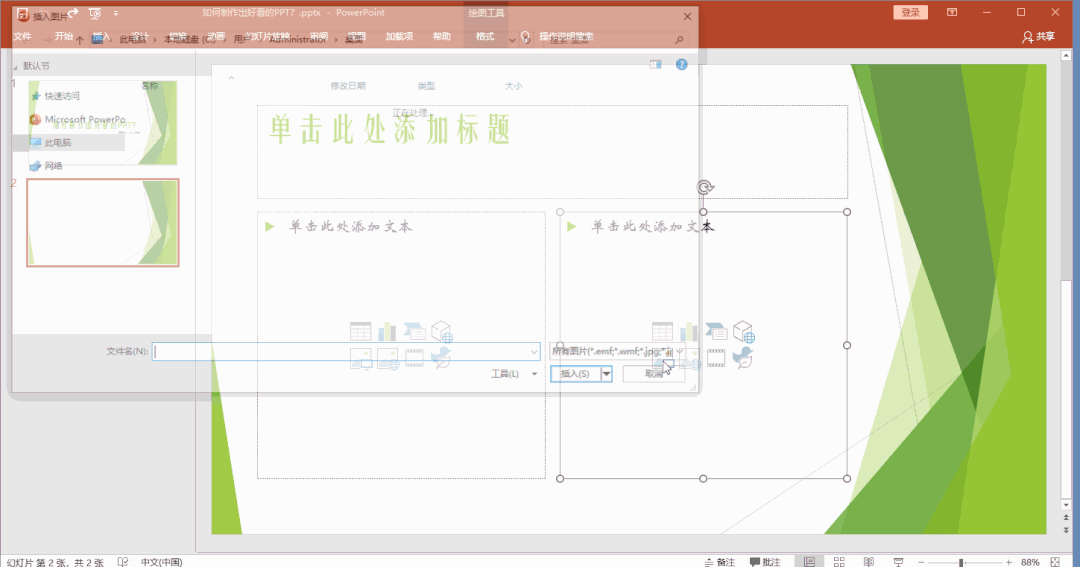The width and height of the screenshot is (1080, 567).
Task: Click the spell check status bar icon
Action: tap(123, 561)
